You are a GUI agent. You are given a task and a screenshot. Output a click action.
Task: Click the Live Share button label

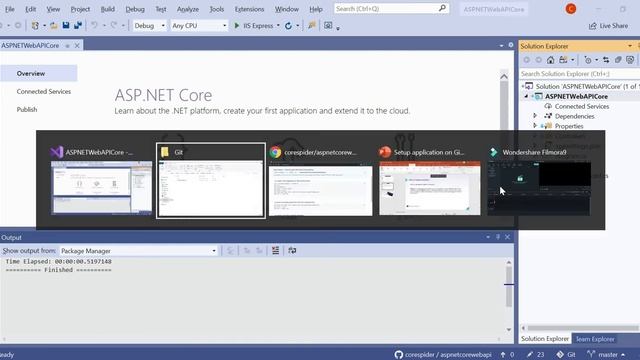pos(614,26)
